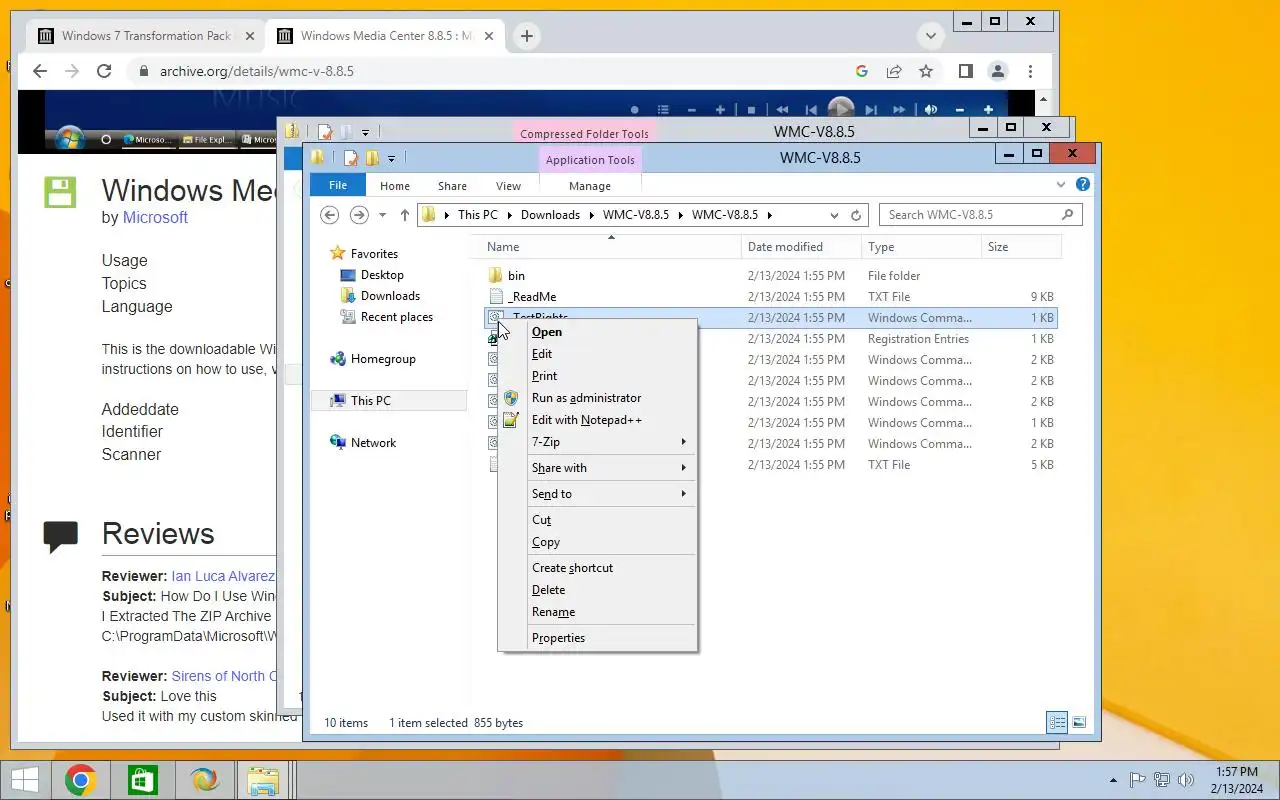Viewport: 1280px width, 800px height.
Task: Open the Home ribbon tab
Action: click(394, 186)
